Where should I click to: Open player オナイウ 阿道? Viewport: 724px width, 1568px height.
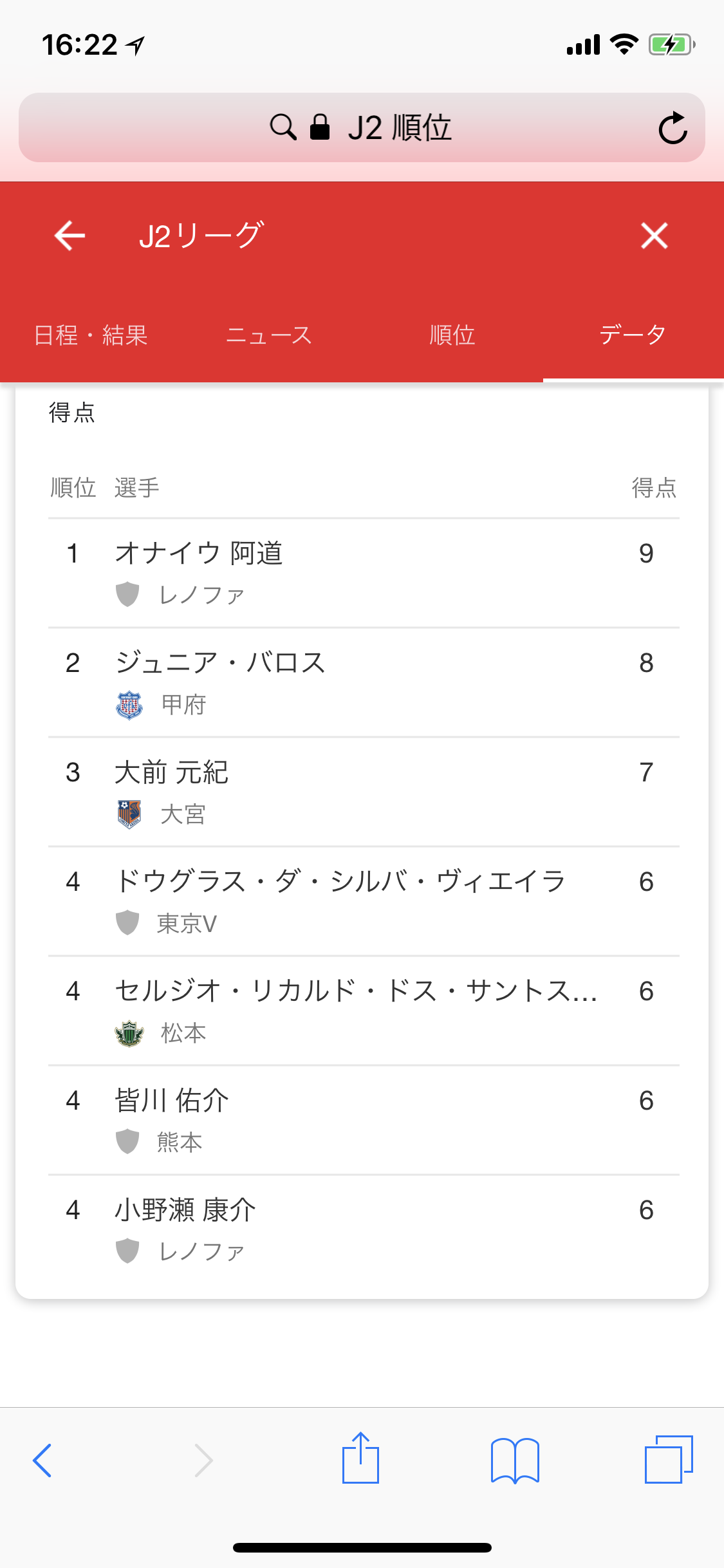pyautogui.click(x=199, y=554)
